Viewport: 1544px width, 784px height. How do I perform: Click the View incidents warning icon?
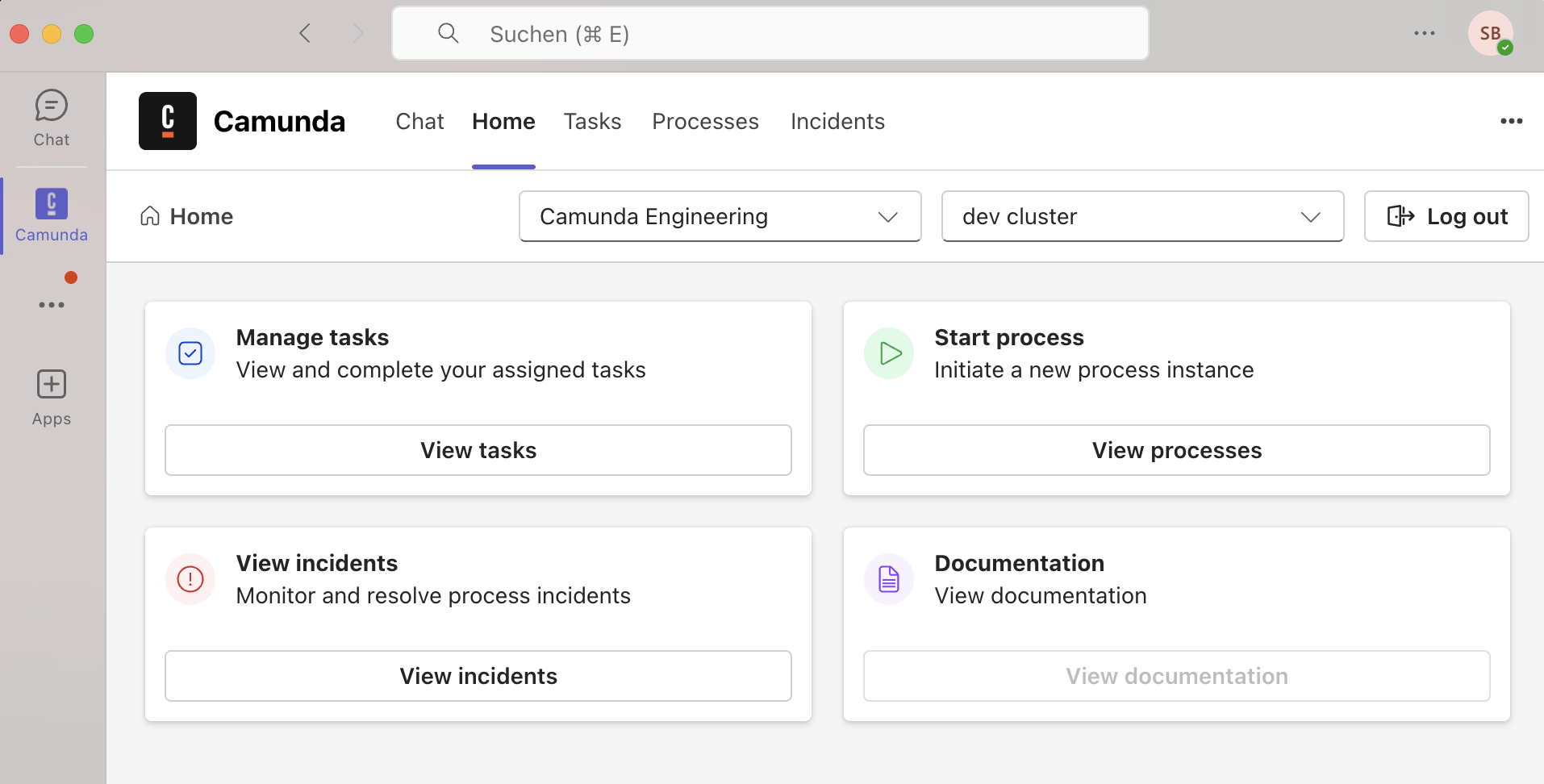[190, 579]
